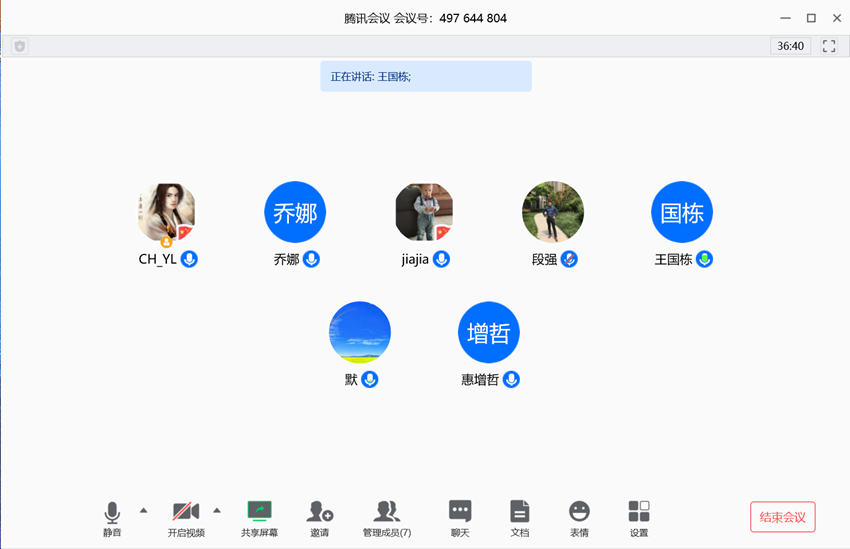Click the 36:40 meeting timer
850x549 pixels.
tap(790, 46)
